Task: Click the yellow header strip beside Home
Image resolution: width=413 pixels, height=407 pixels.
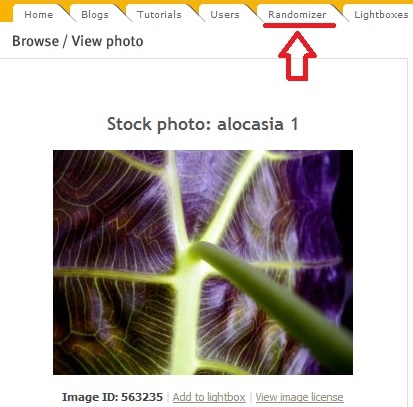Action: 6,13
